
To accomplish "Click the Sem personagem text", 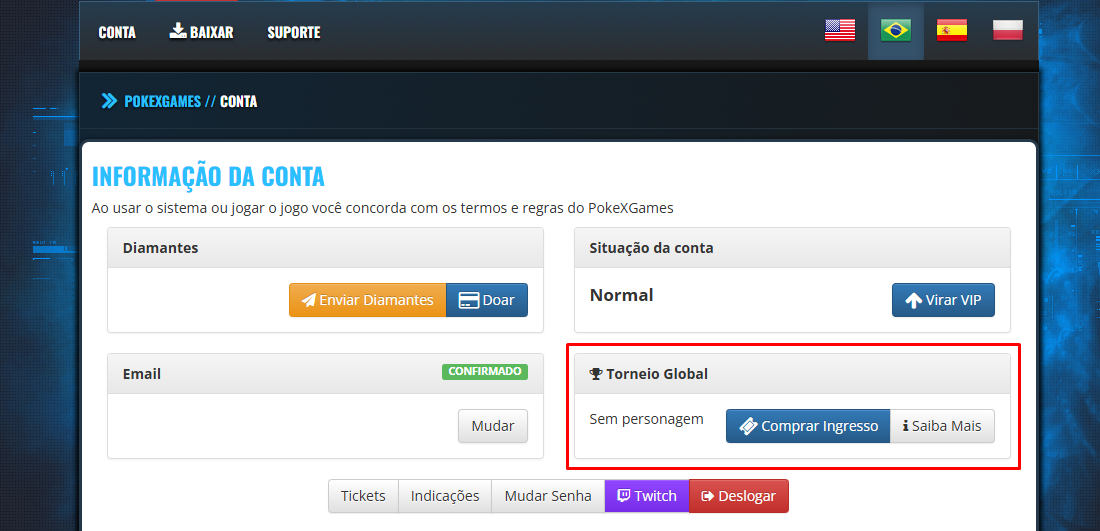I will click(x=646, y=419).
